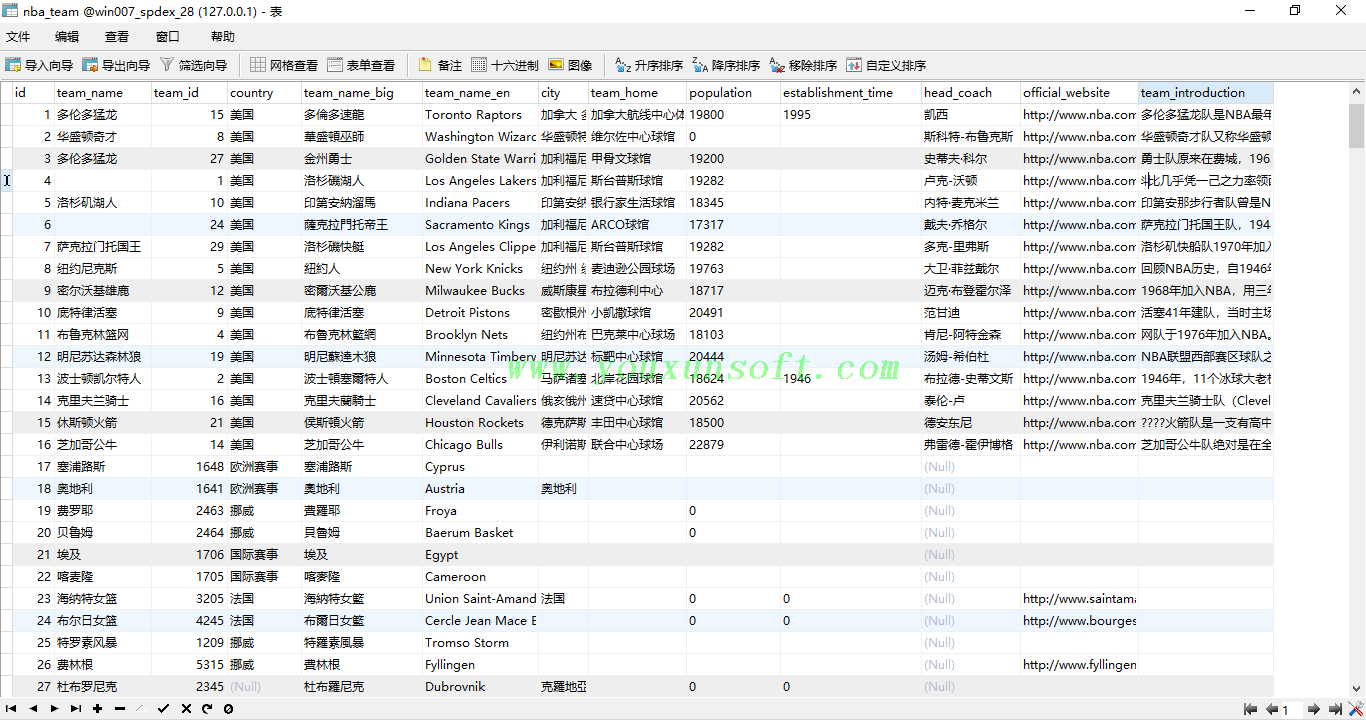Open the 导出向导 export wizard
This screenshot has height=720, width=1366.
click(x=116, y=65)
